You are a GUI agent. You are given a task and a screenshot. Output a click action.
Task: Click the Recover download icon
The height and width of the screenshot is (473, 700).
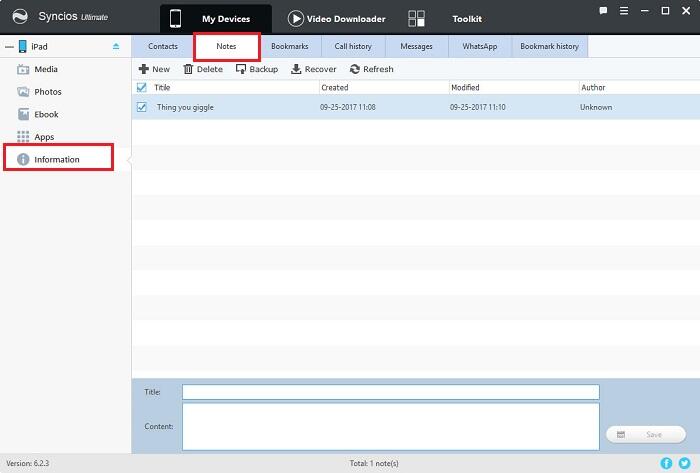click(x=296, y=69)
